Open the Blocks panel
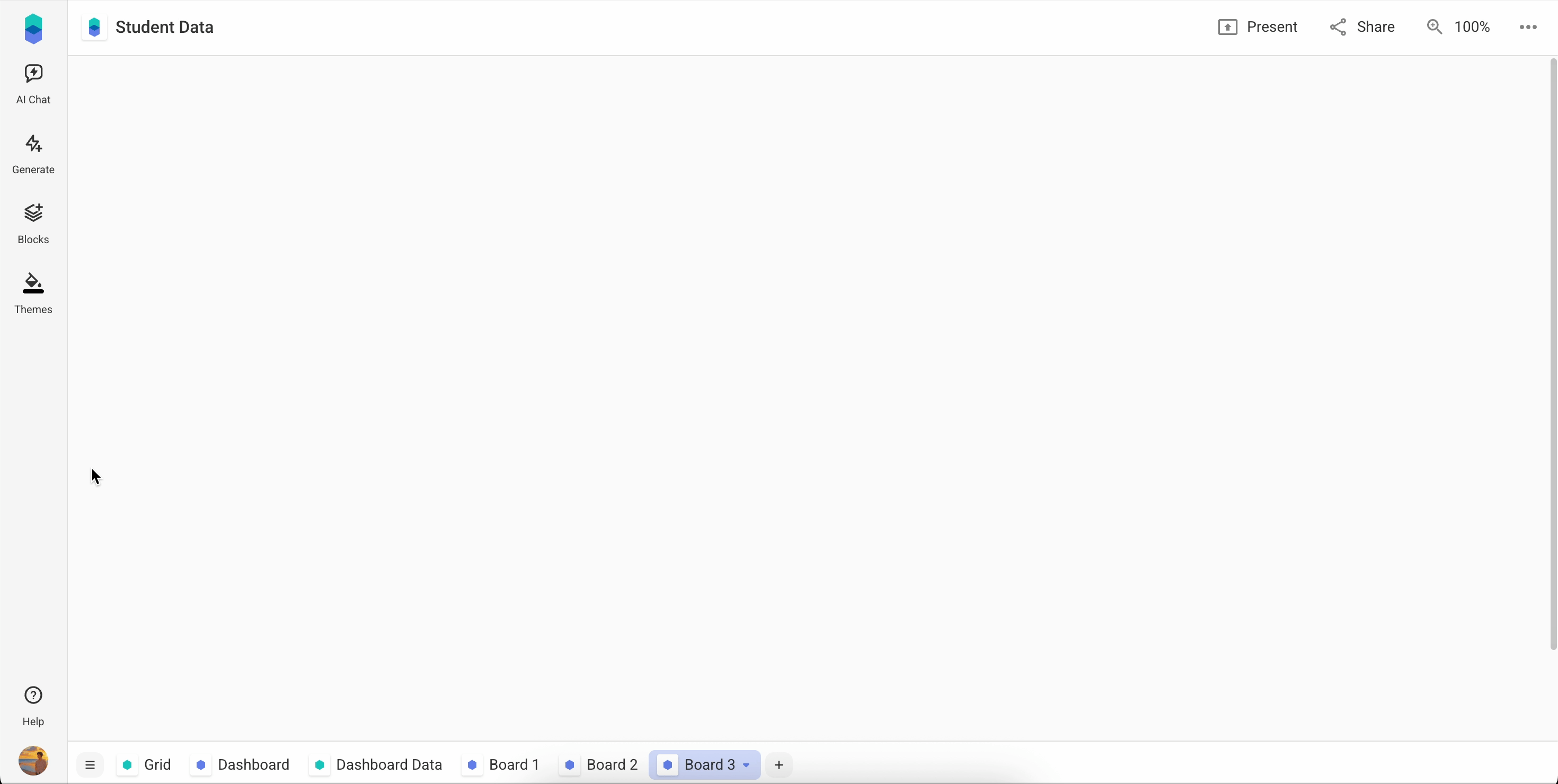 tap(33, 224)
